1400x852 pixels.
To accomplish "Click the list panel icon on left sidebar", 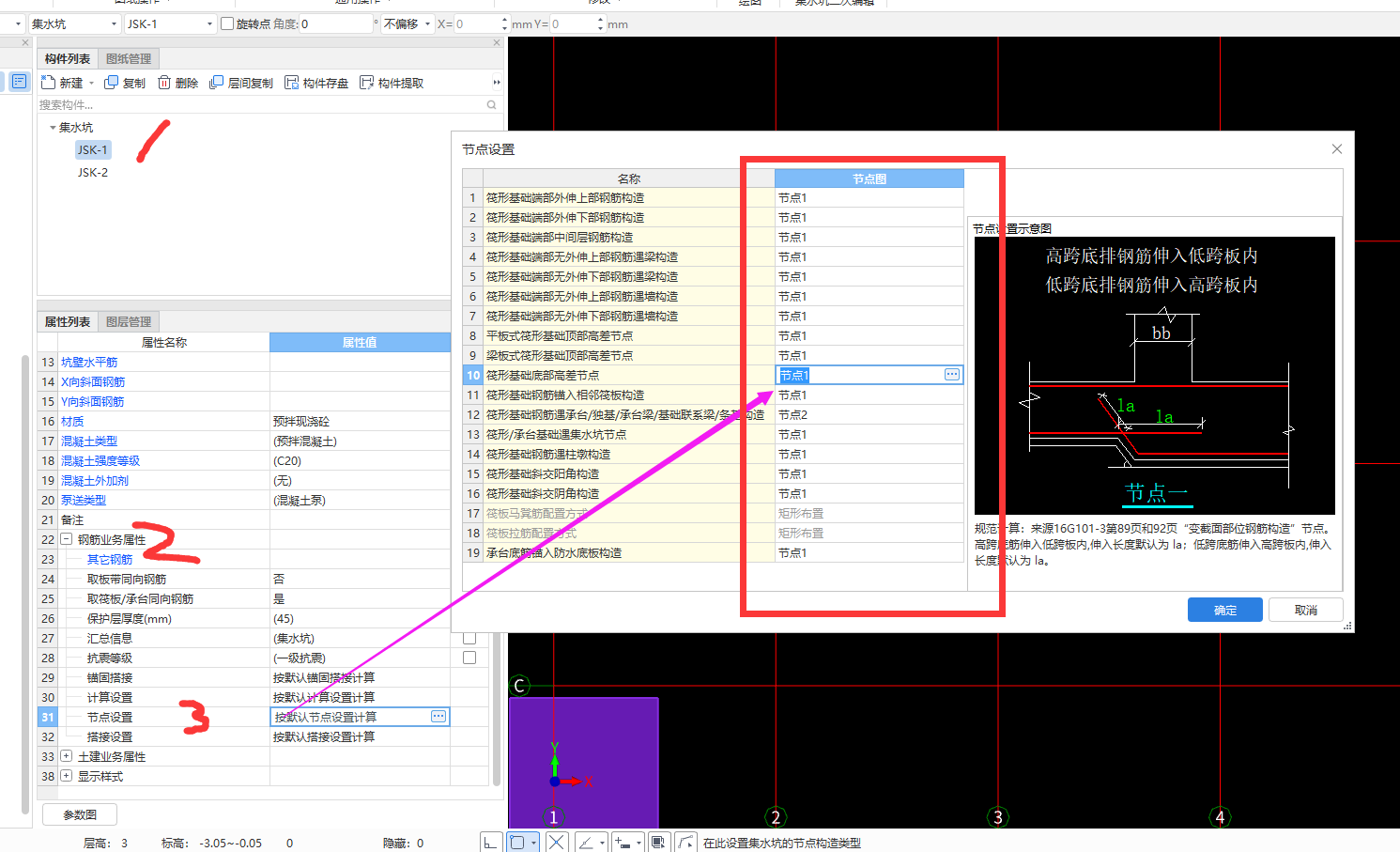I will tap(19, 82).
